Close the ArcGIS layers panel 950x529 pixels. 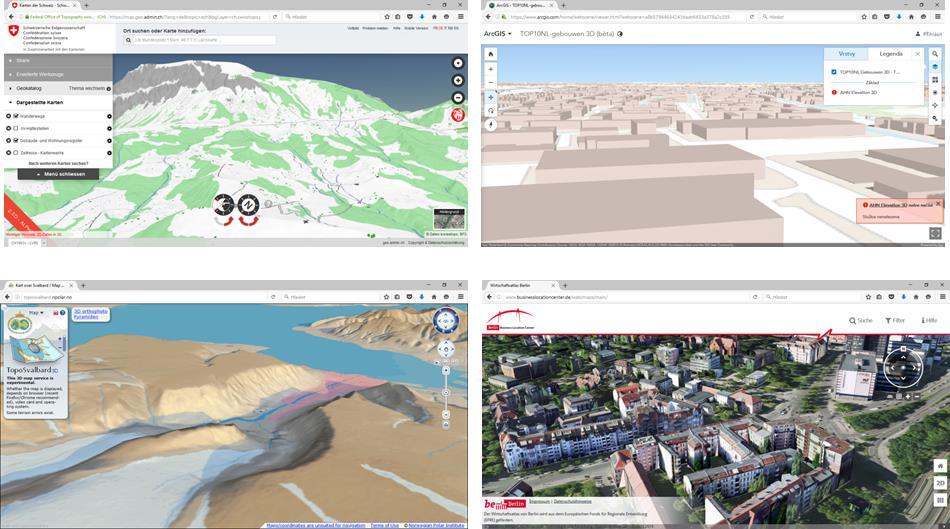tap(917, 54)
